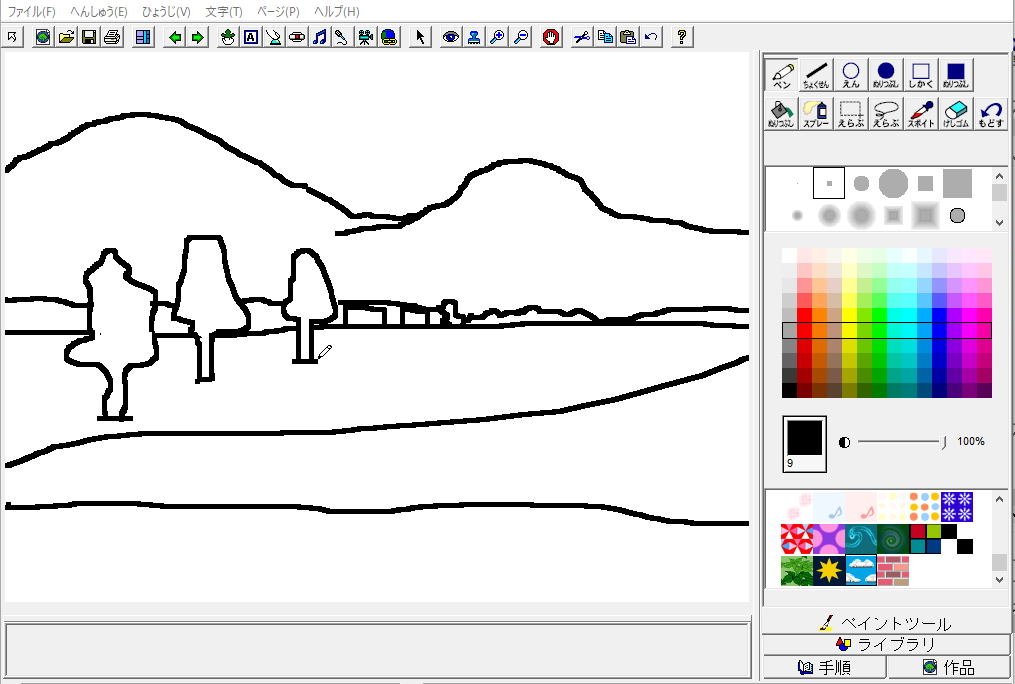1015x684 pixels.
Task: Expand the ライブラリ panel section
Action: 886,645
